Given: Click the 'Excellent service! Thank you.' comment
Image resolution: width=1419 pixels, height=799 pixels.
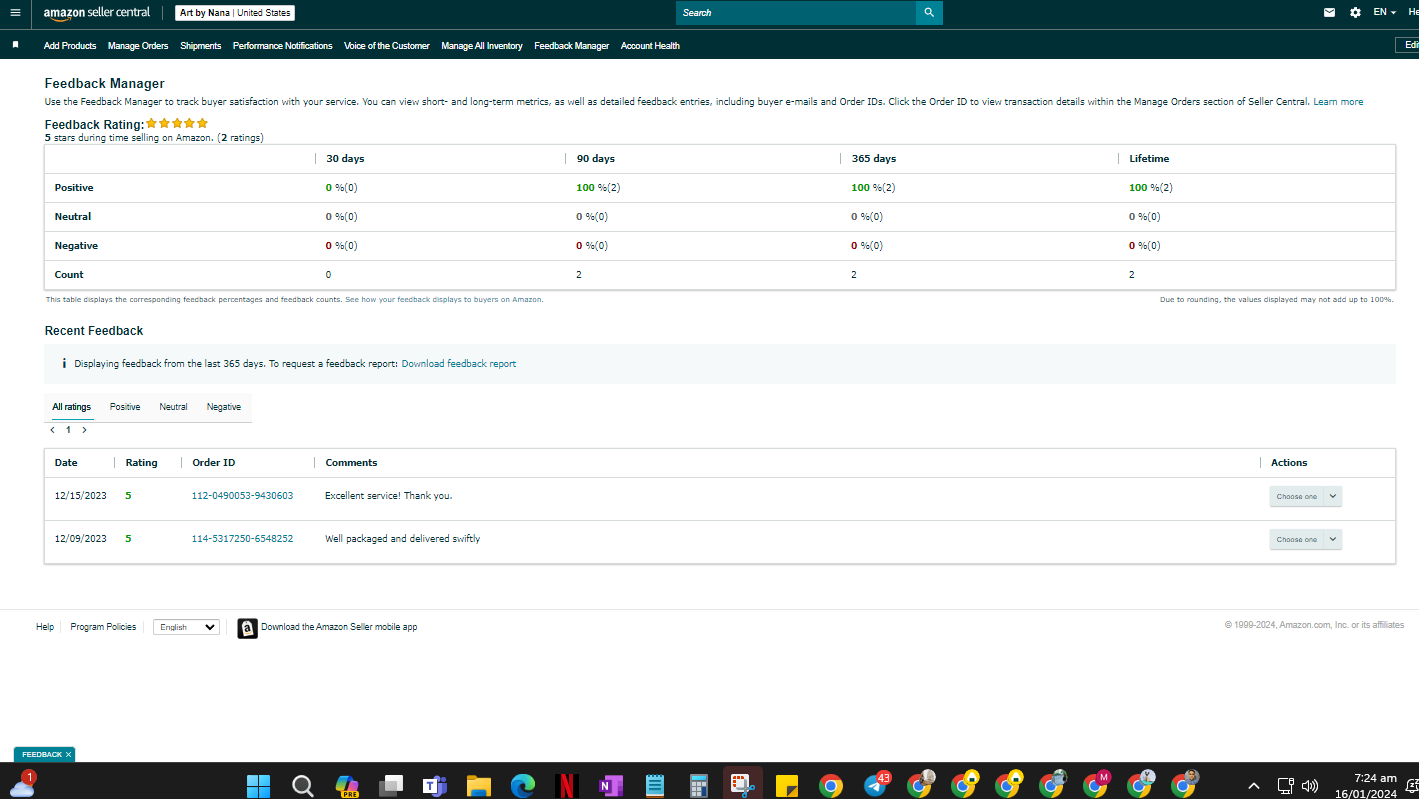Looking at the screenshot, I should 389,496.
